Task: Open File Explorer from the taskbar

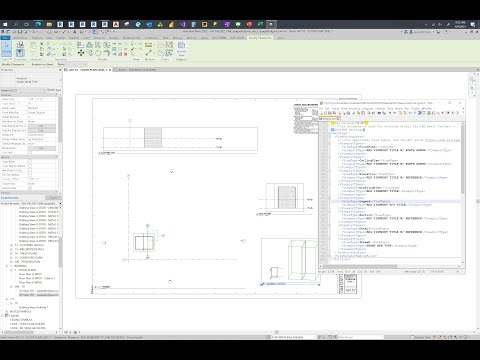Action: pyautogui.click(x=49, y=24)
